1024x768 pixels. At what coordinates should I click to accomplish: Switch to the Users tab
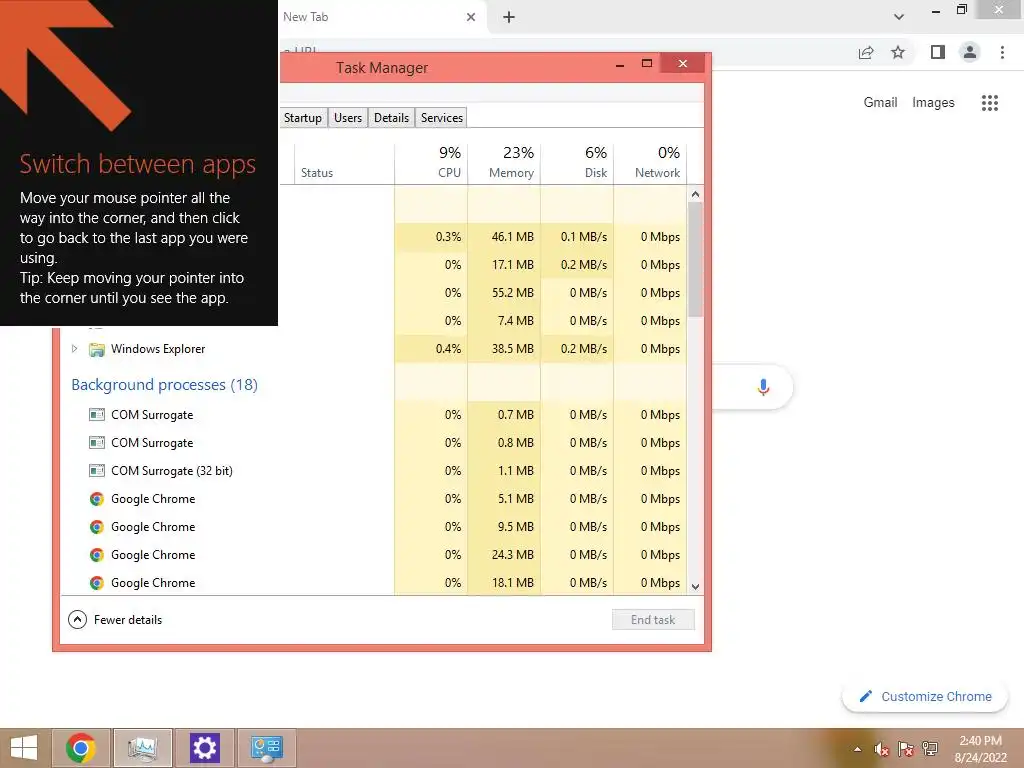tap(348, 118)
